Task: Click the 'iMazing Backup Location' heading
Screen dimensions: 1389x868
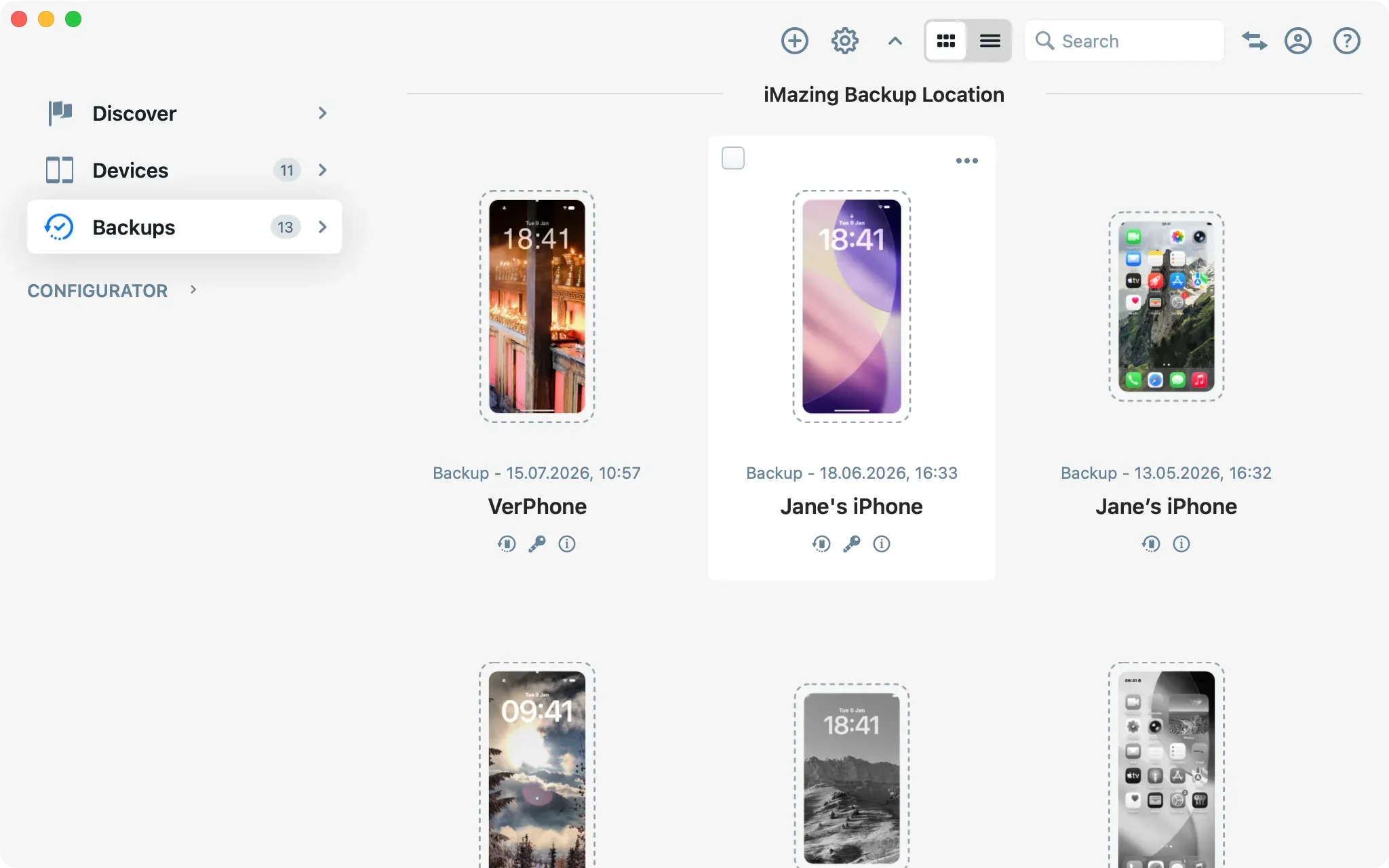Action: coord(884,95)
